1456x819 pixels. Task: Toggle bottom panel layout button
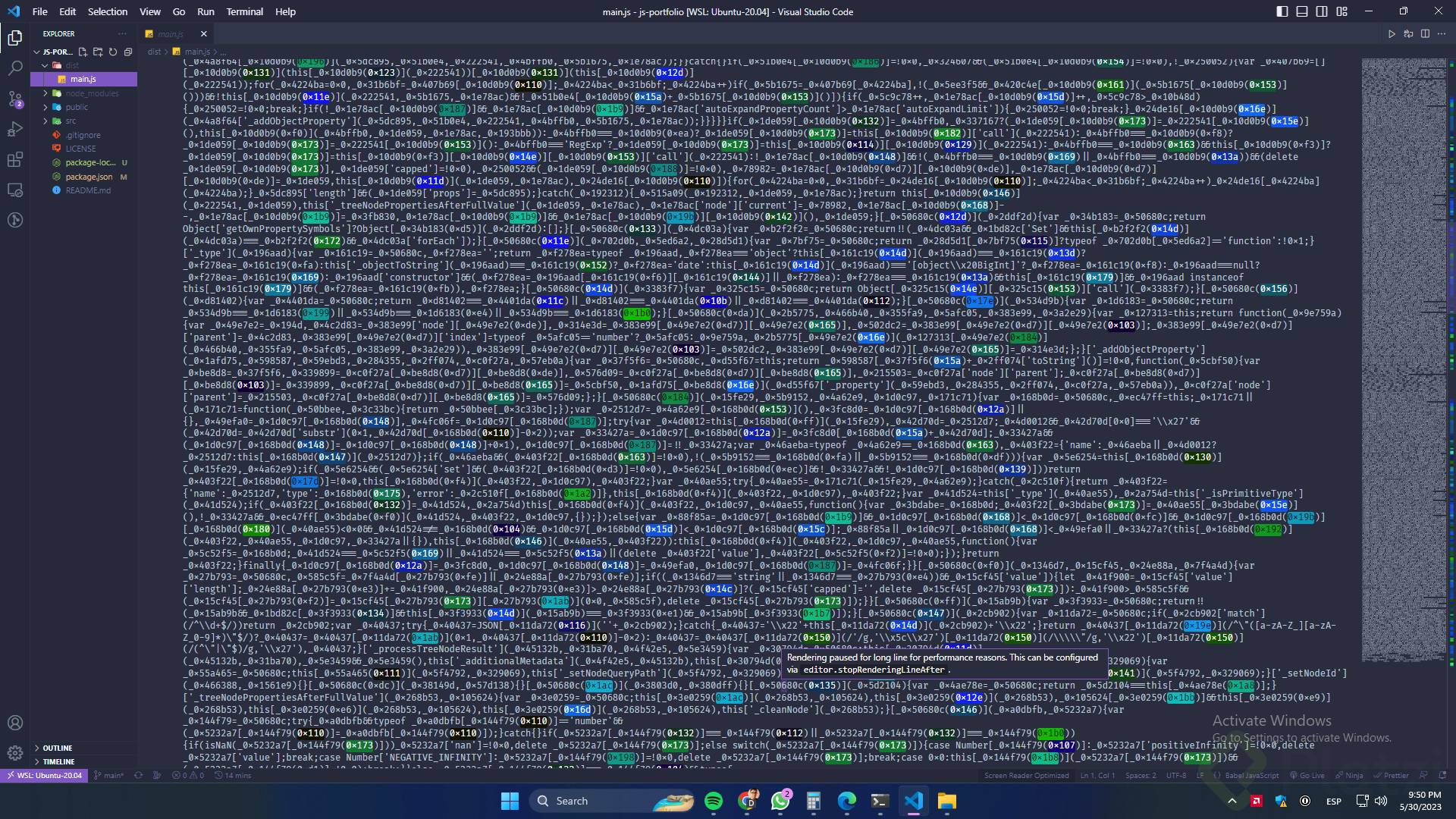click(1302, 11)
